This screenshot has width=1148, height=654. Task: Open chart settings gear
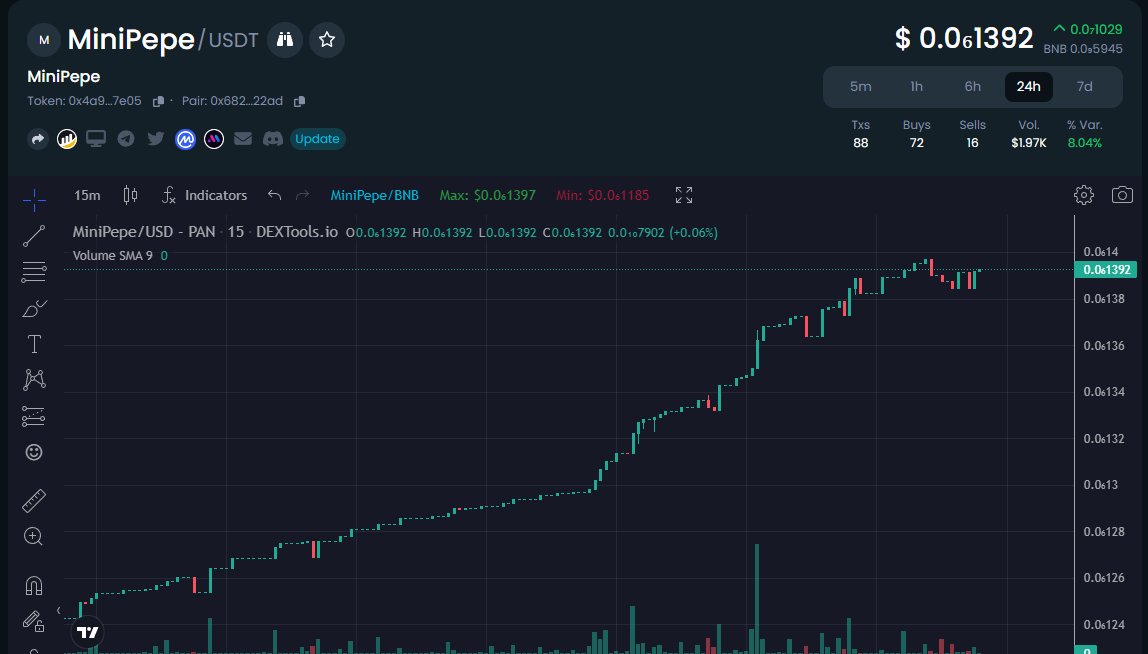(1084, 195)
